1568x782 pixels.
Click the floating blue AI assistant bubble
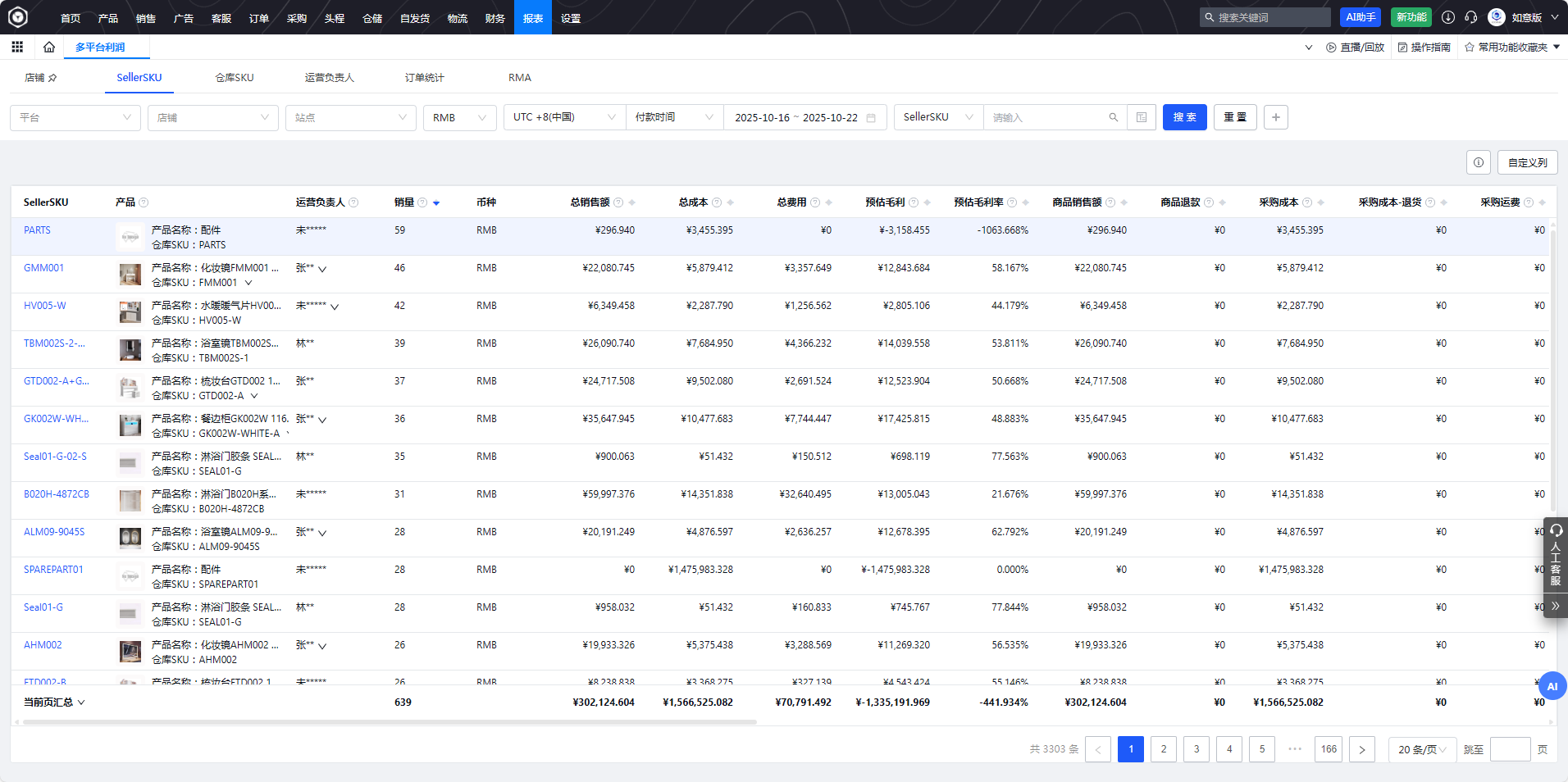coord(1552,686)
